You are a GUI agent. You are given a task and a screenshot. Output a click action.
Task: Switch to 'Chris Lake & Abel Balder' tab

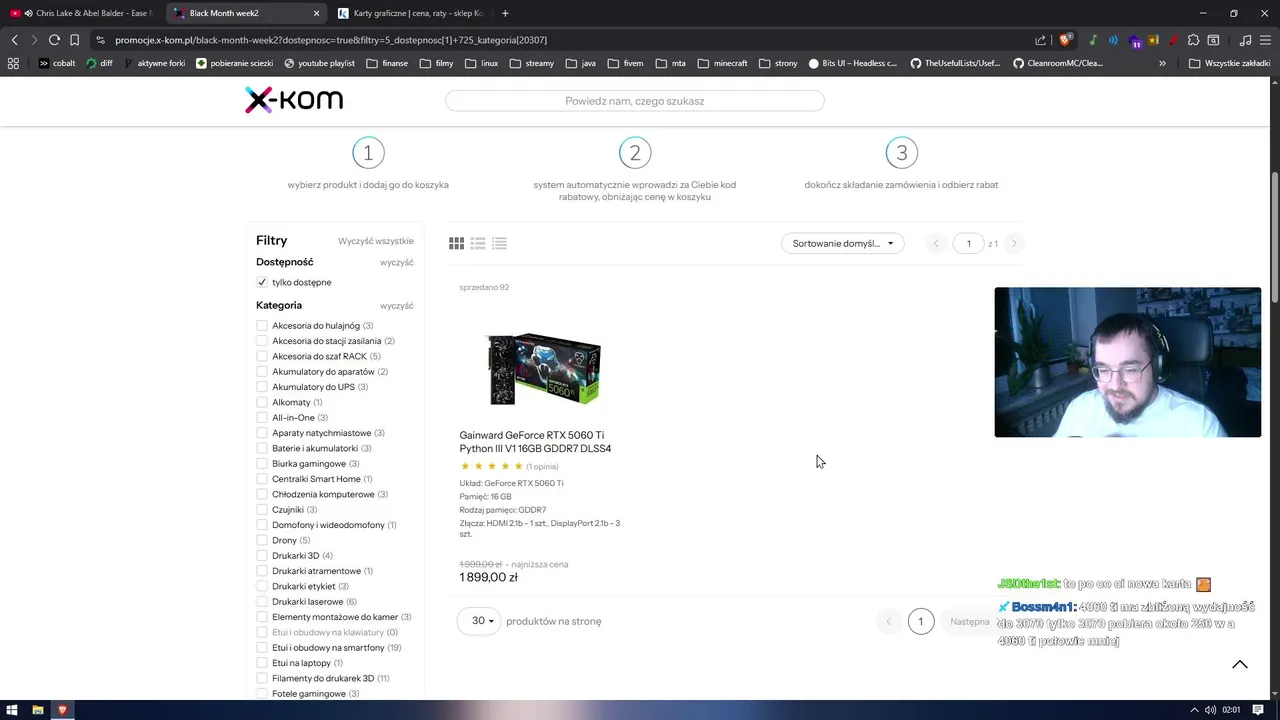[80, 13]
